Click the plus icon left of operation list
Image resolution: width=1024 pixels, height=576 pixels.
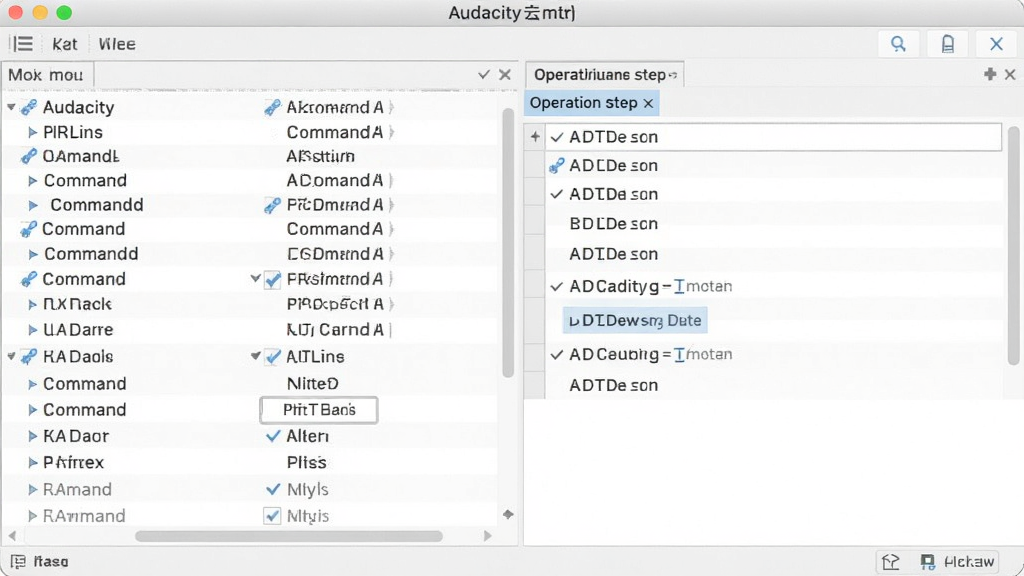coord(535,136)
